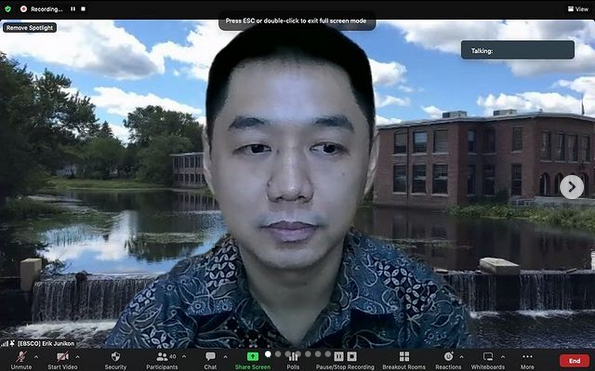Start Video from the camera icon
The width and height of the screenshot is (595, 371).
coord(63,360)
